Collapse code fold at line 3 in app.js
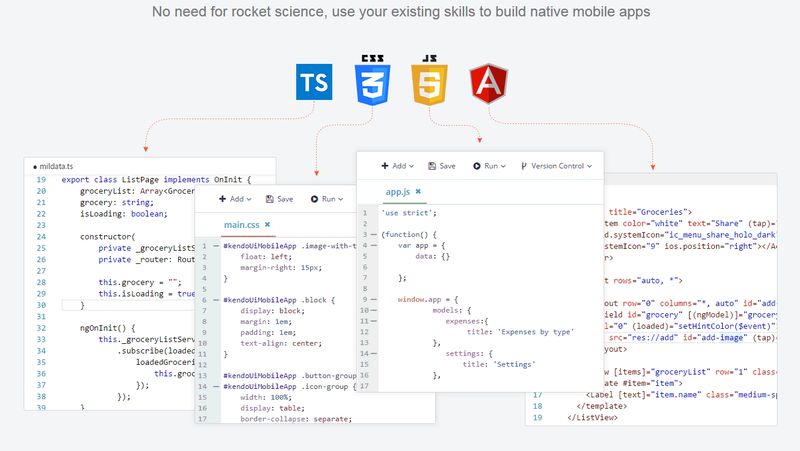 tap(374, 235)
